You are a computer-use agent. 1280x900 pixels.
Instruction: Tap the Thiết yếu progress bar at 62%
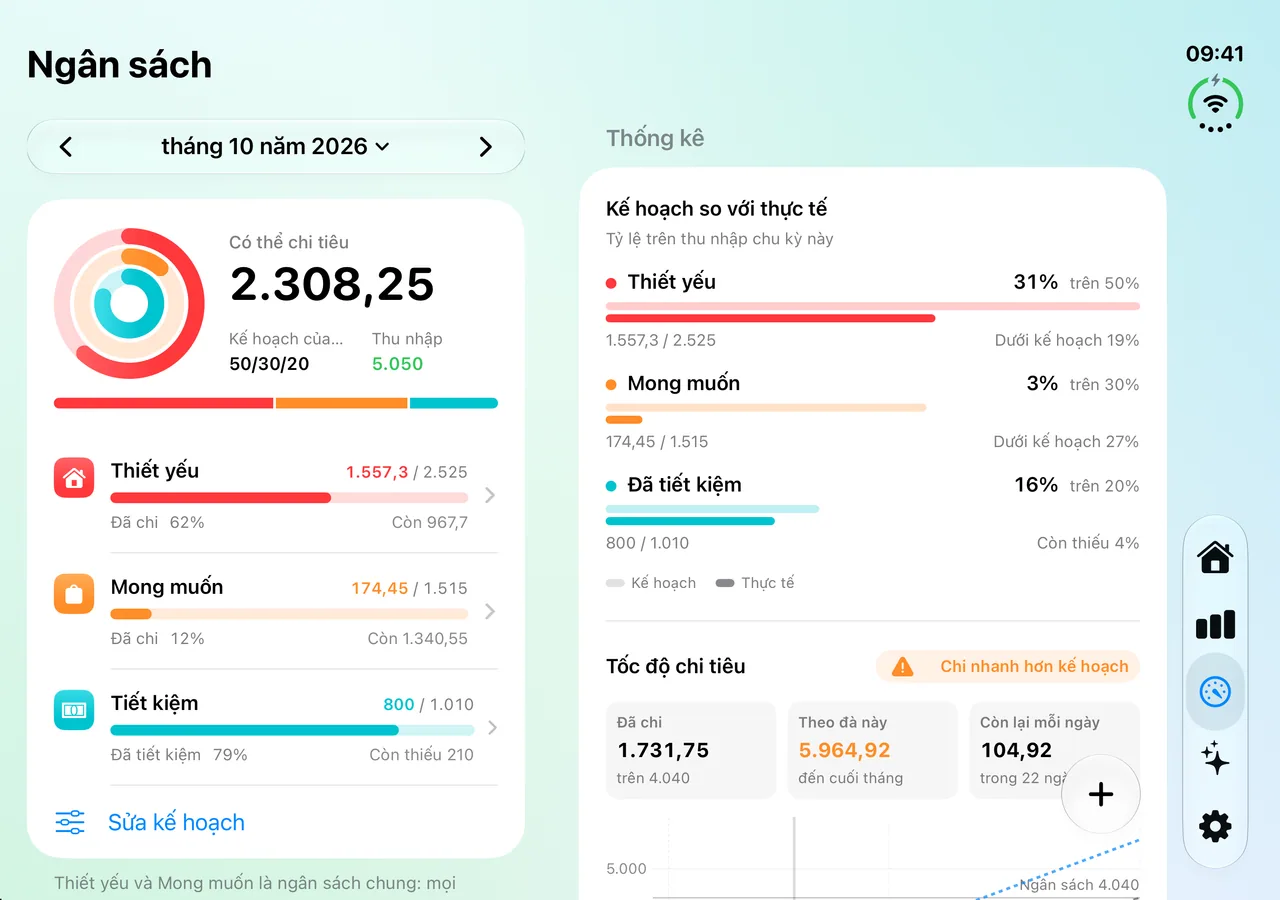click(x=289, y=497)
